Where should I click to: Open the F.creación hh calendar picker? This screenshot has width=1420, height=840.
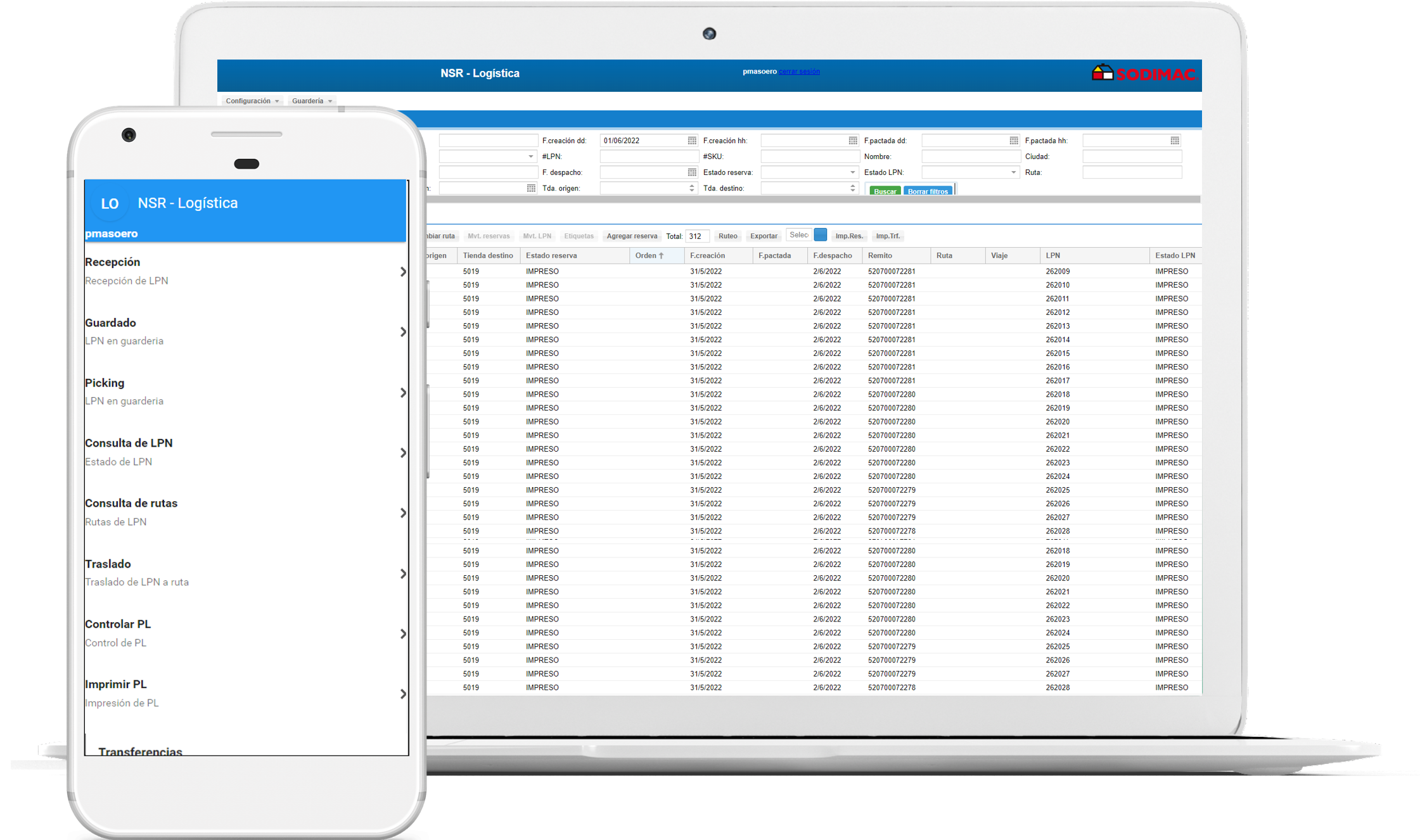pos(853,141)
